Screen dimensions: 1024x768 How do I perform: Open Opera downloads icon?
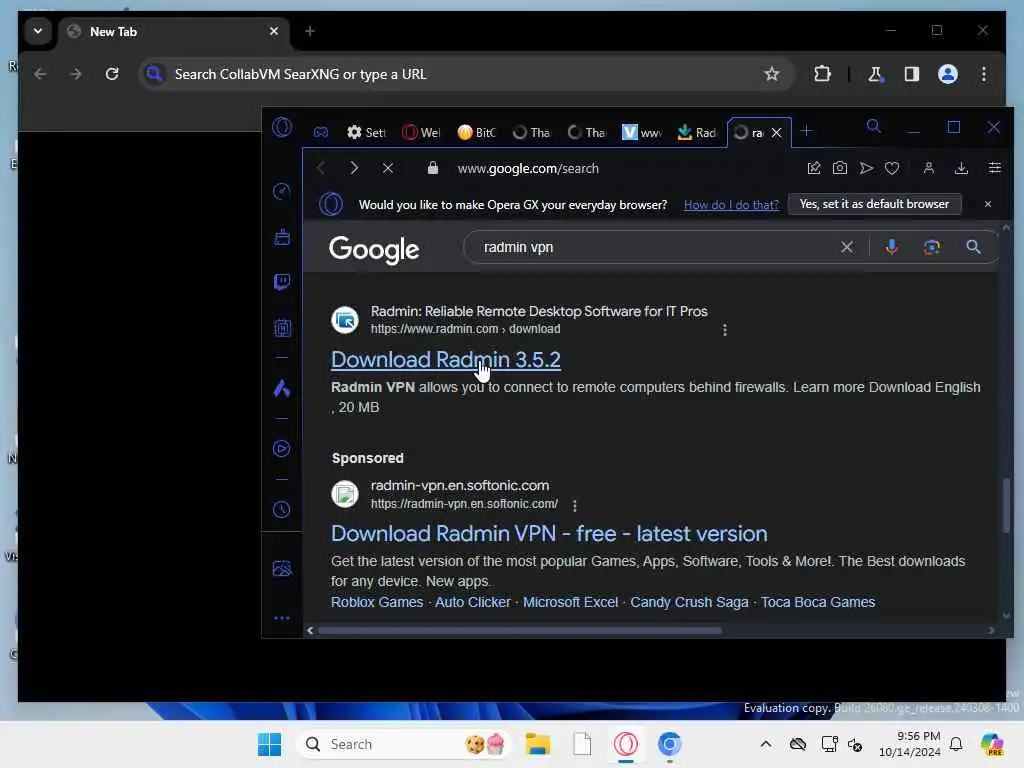[961, 168]
